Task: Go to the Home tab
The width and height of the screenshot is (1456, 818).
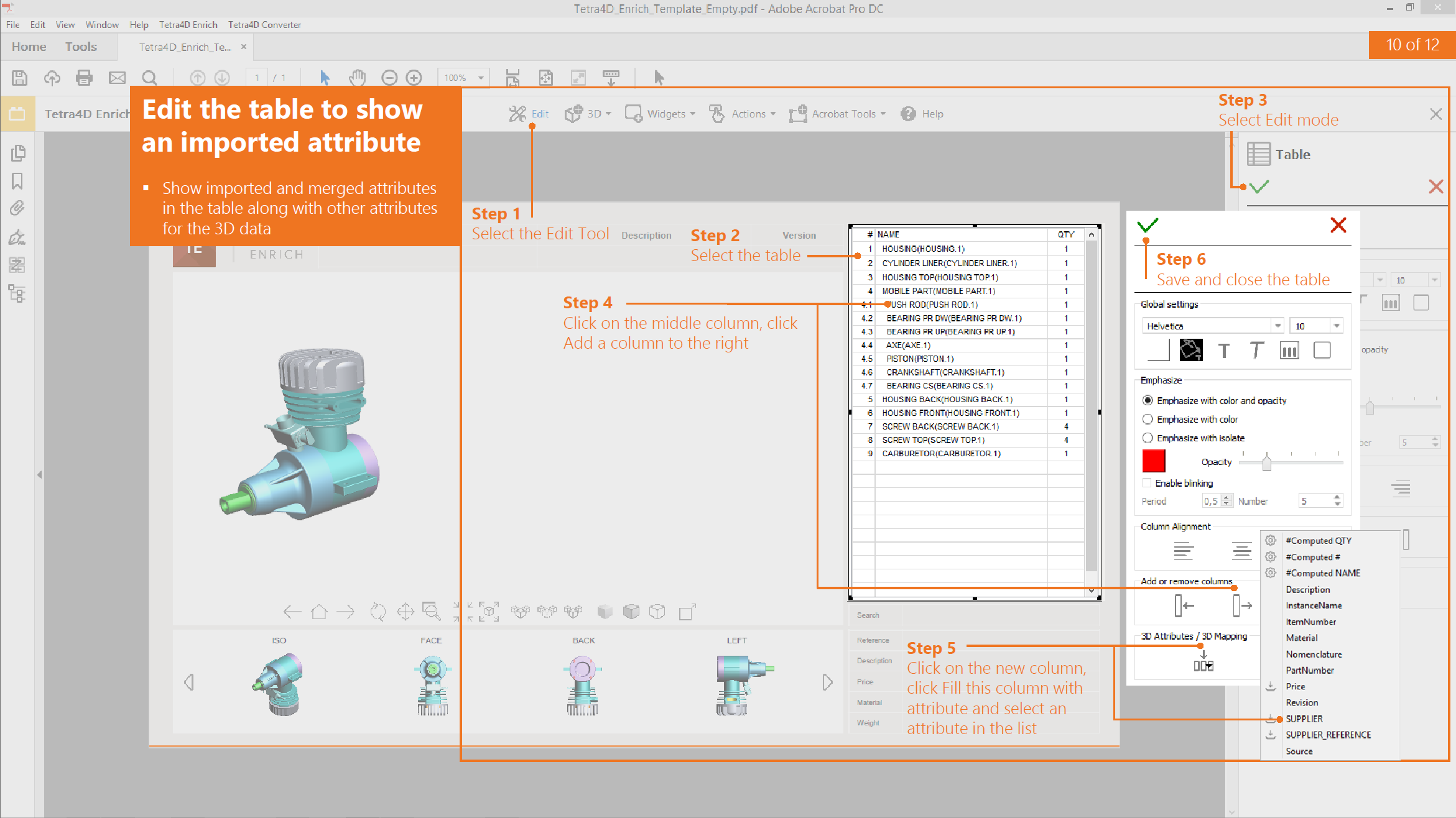Action: (x=29, y=47)
